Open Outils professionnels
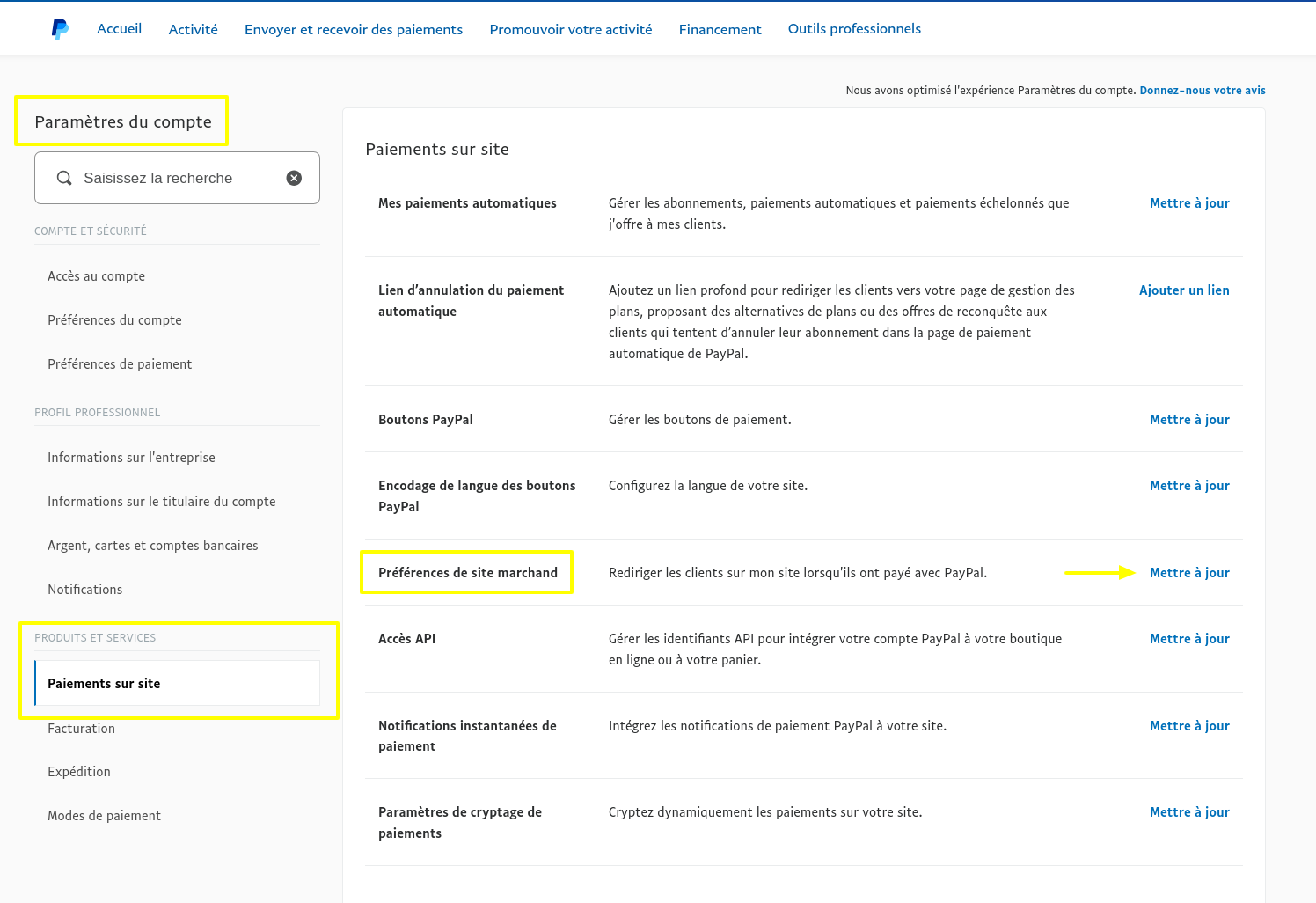 pyautogui.click(x=854, y=28)
